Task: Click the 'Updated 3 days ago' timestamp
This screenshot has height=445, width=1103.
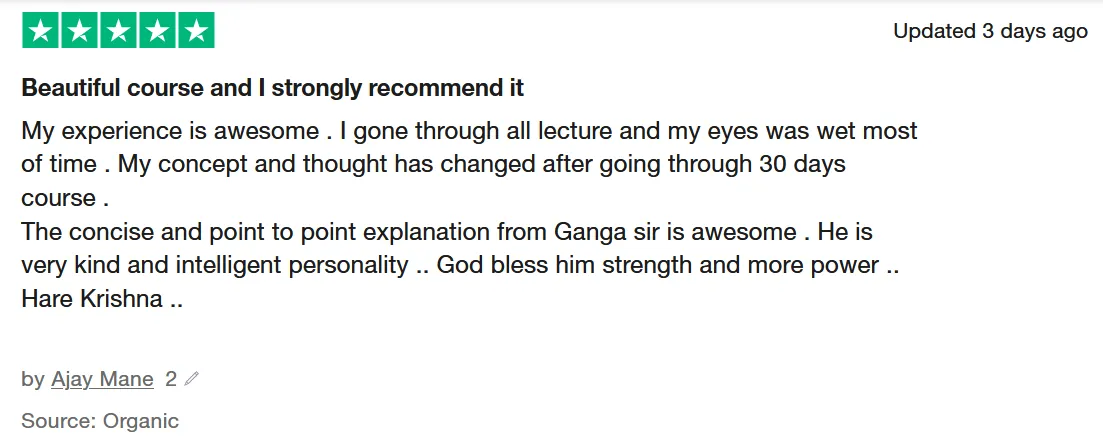Action: pos(989,31)
